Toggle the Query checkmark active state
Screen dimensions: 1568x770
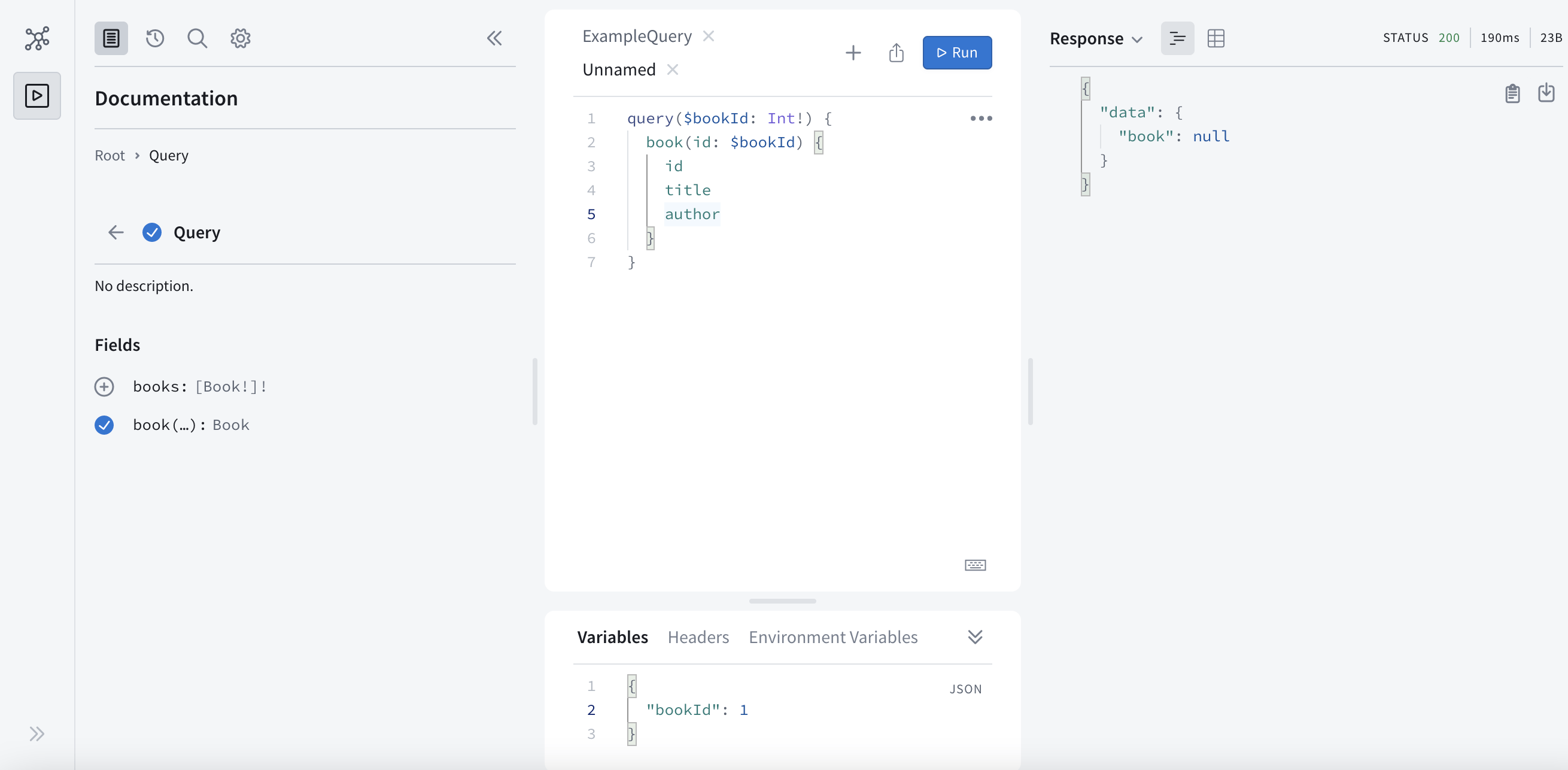tap(152, 232)
